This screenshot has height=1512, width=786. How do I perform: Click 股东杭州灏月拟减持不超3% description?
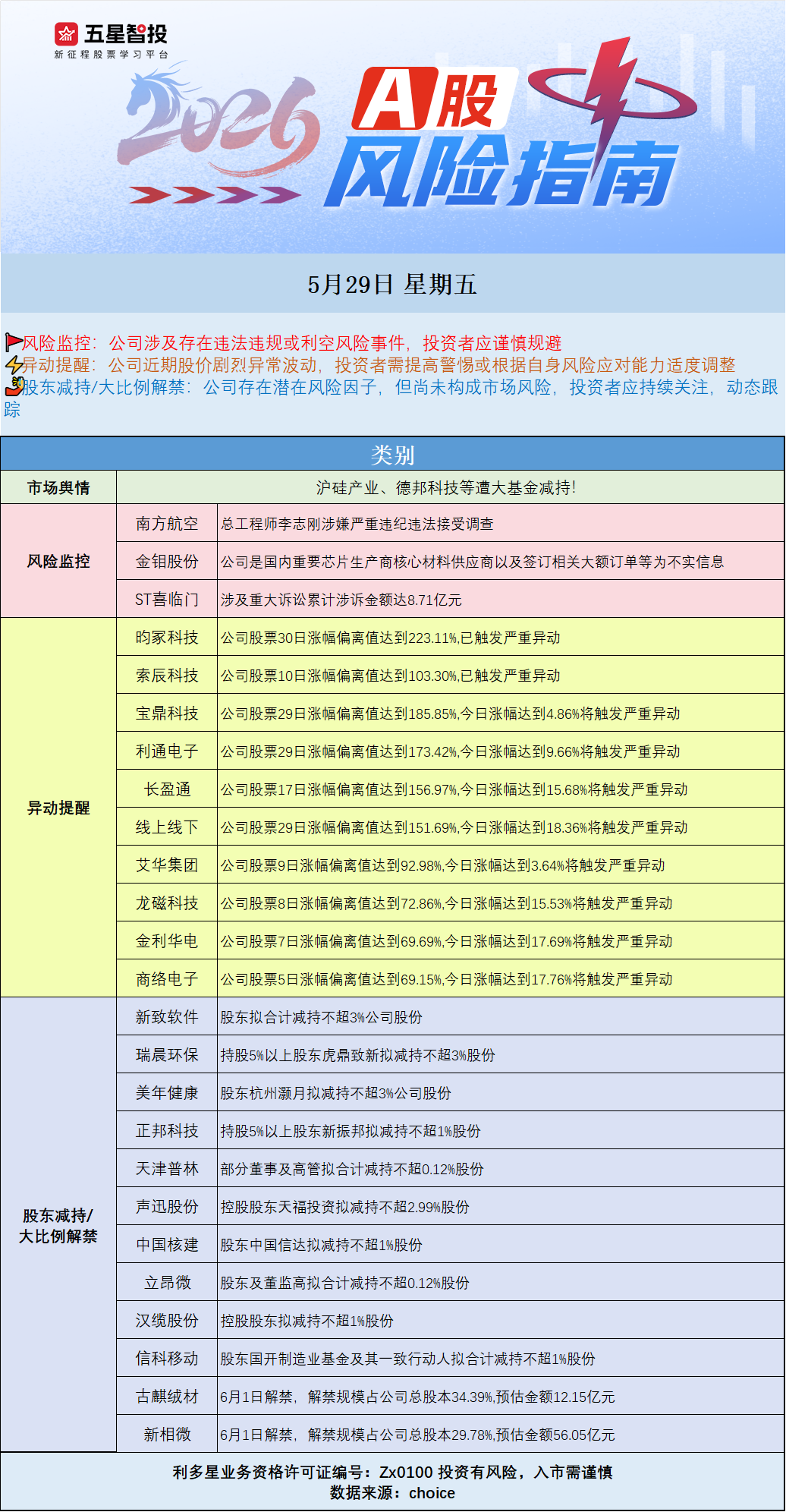(x=336, y=1093)
